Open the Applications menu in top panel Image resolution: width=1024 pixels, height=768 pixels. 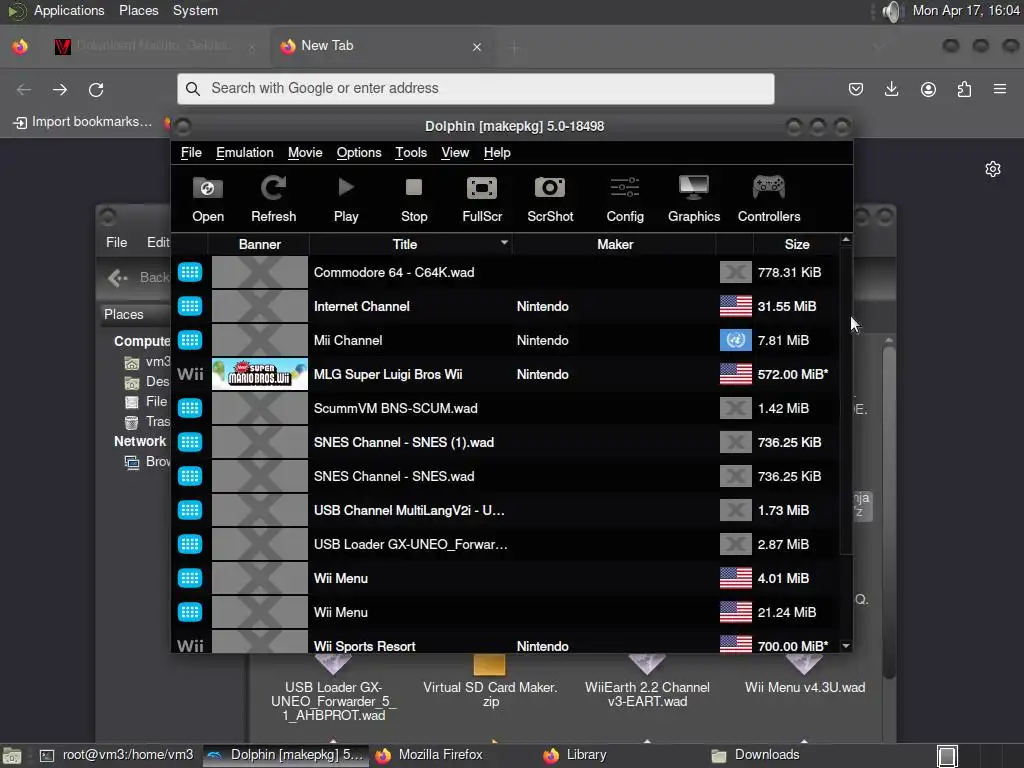69,10
